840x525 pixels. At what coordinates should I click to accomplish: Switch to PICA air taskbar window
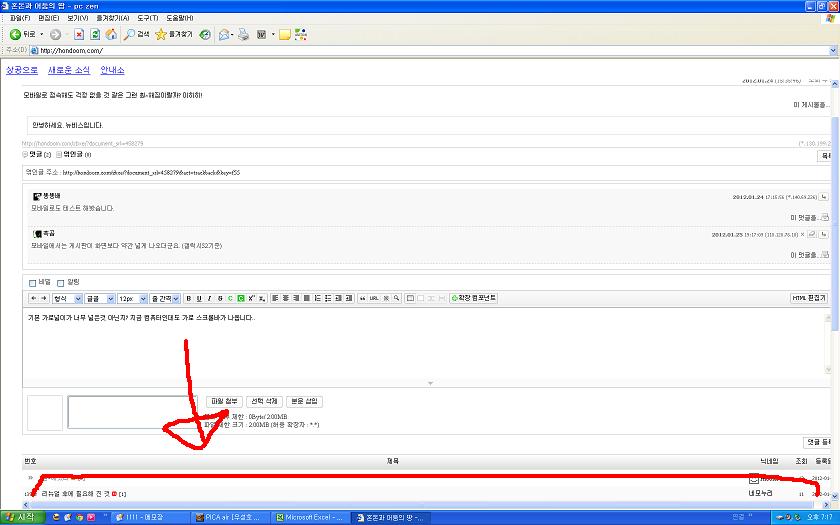click(230, 518)
